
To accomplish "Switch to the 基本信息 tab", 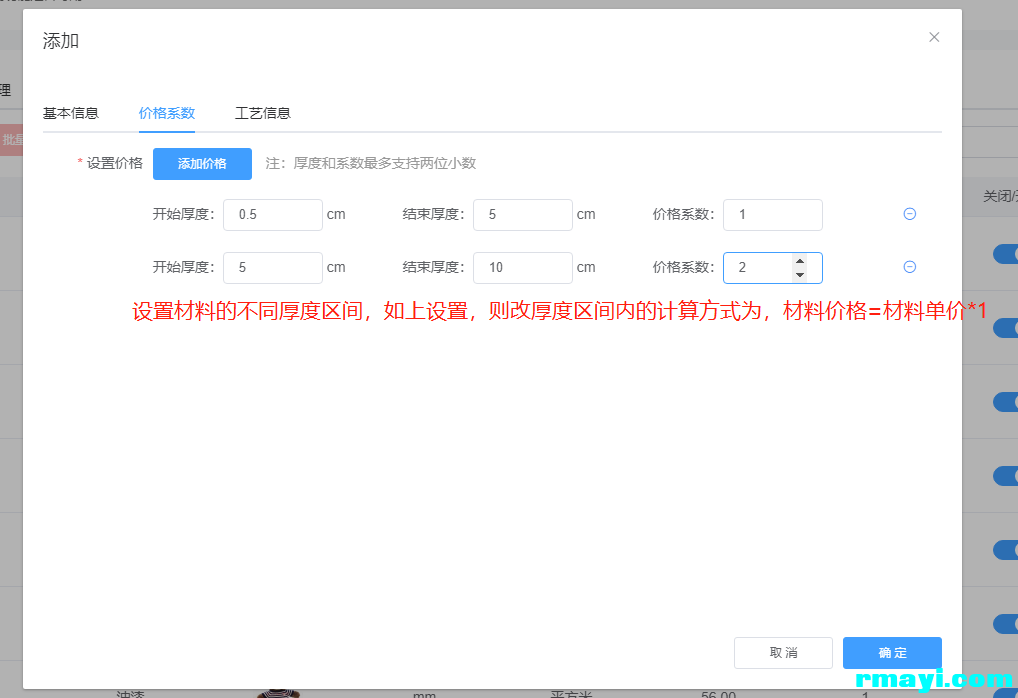I will [x=71, y=113].
